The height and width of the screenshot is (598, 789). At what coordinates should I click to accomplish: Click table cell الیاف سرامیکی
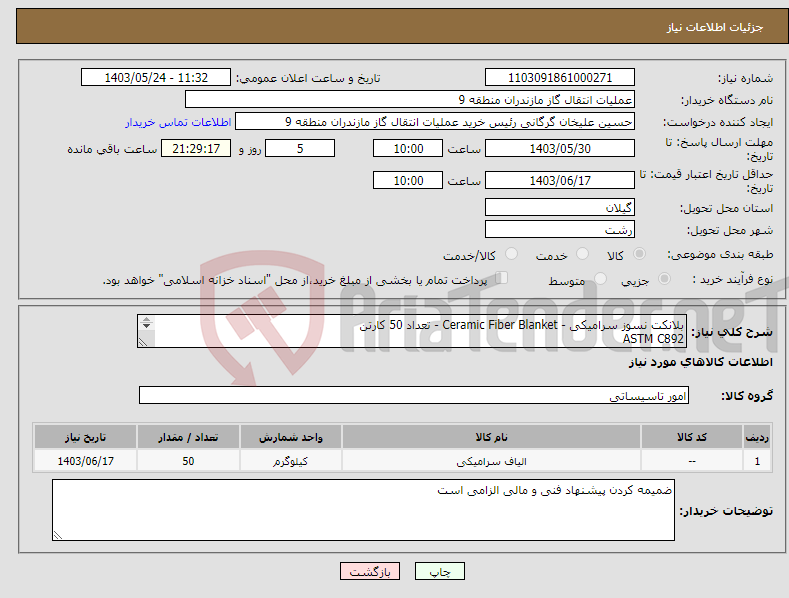(x=491, y=461)
